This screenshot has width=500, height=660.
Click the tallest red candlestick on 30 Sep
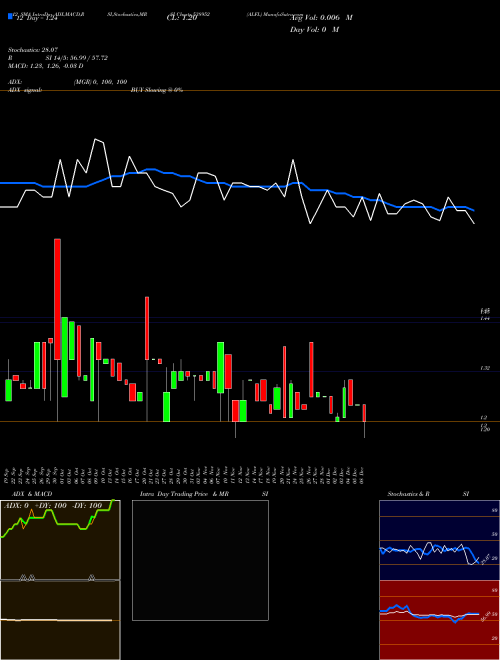point(57,299)
